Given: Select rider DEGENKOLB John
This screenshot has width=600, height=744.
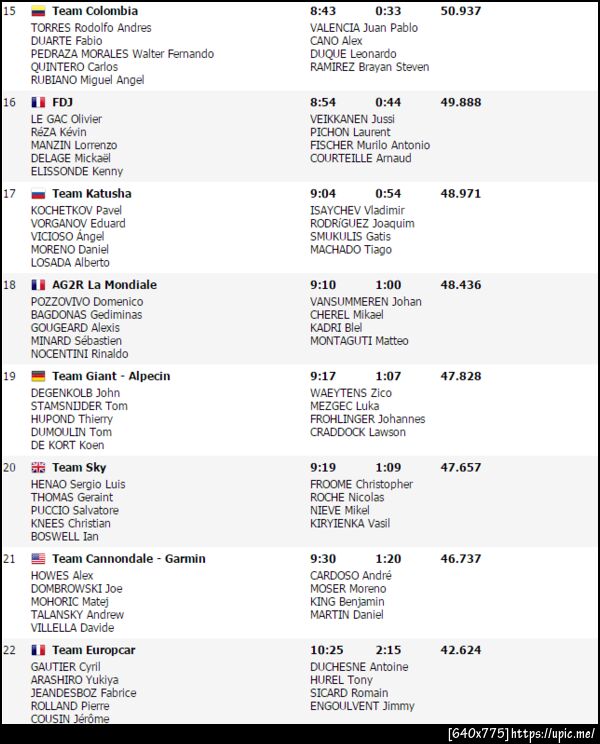Looking at the screenshot, I should 75,393.
